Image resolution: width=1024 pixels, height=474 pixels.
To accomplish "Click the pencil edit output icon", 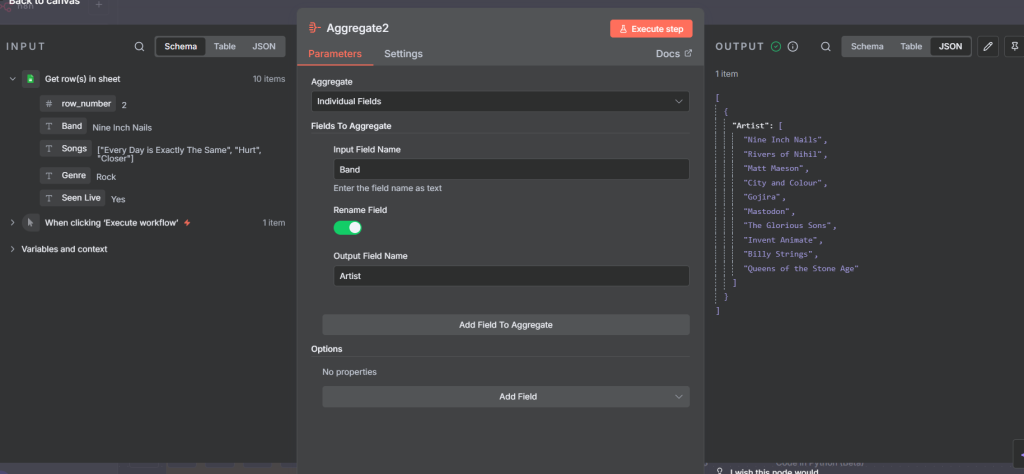I will pyautogui.click(x=987, y=46).
